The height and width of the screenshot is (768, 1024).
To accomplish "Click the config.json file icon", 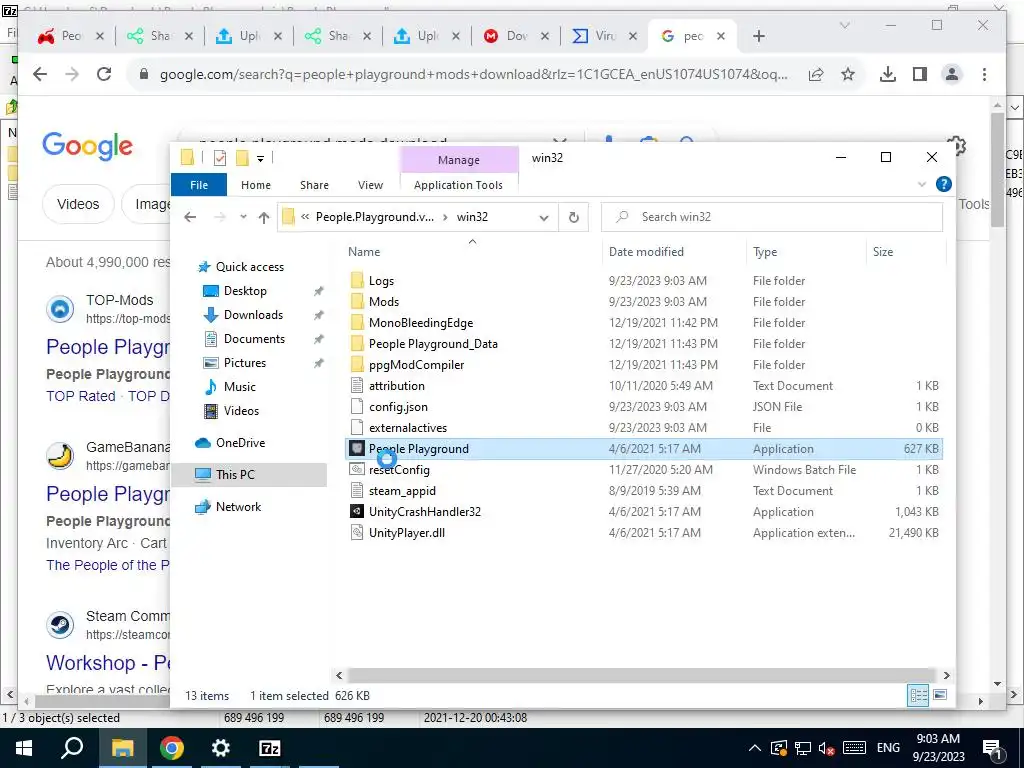I will point(357,406).
